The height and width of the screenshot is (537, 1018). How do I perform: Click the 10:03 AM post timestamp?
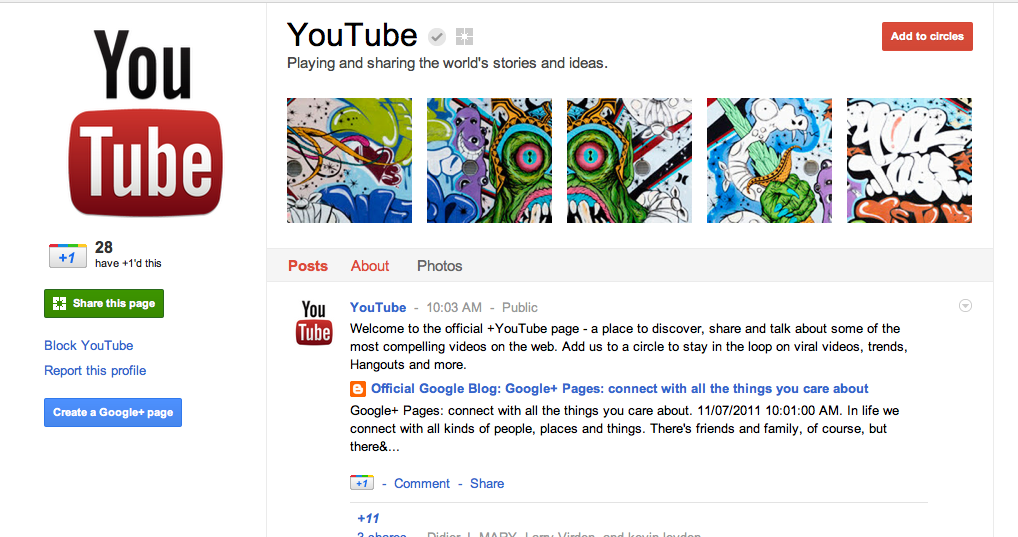pos(454,307)
